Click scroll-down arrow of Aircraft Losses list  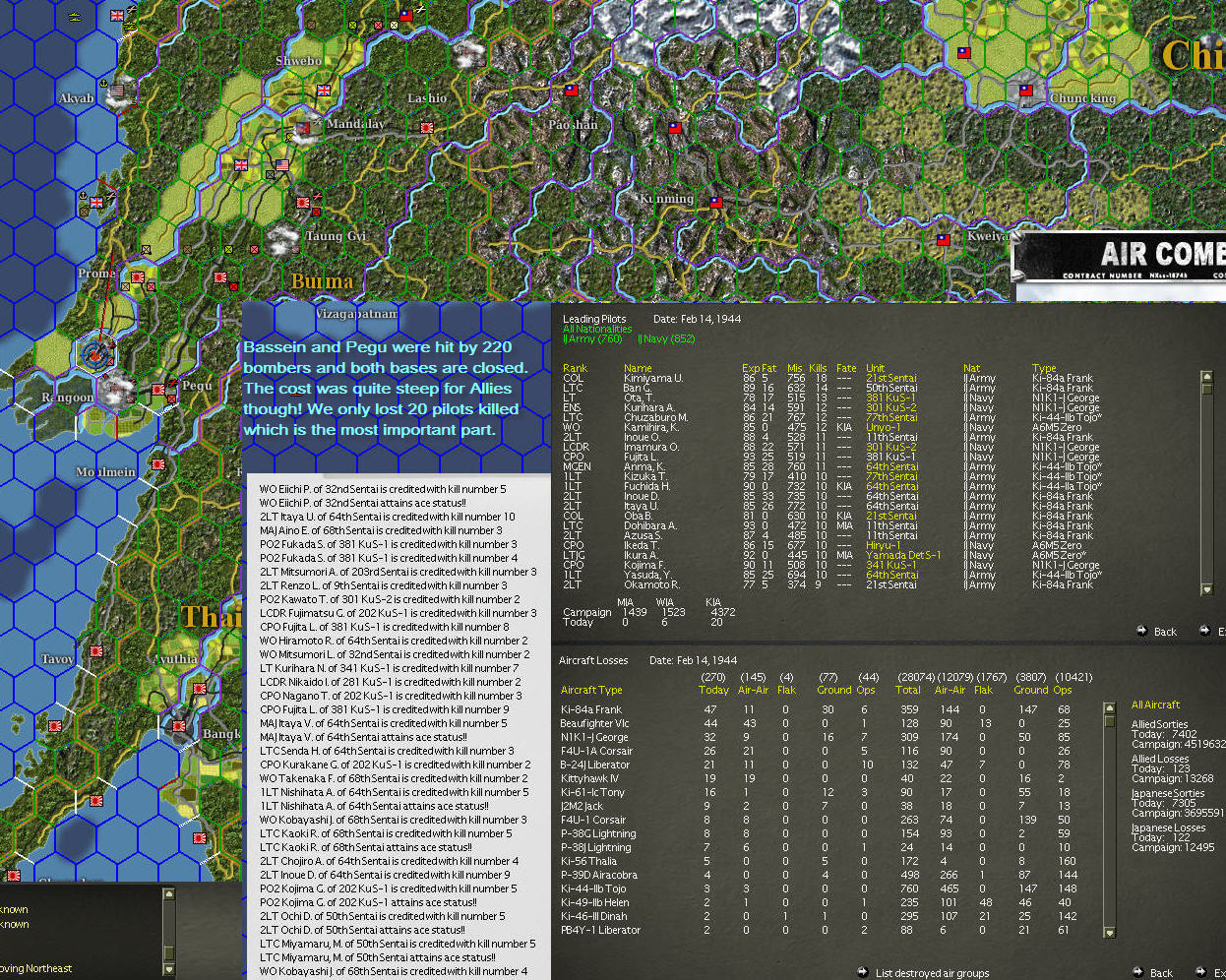point(1110,932)
